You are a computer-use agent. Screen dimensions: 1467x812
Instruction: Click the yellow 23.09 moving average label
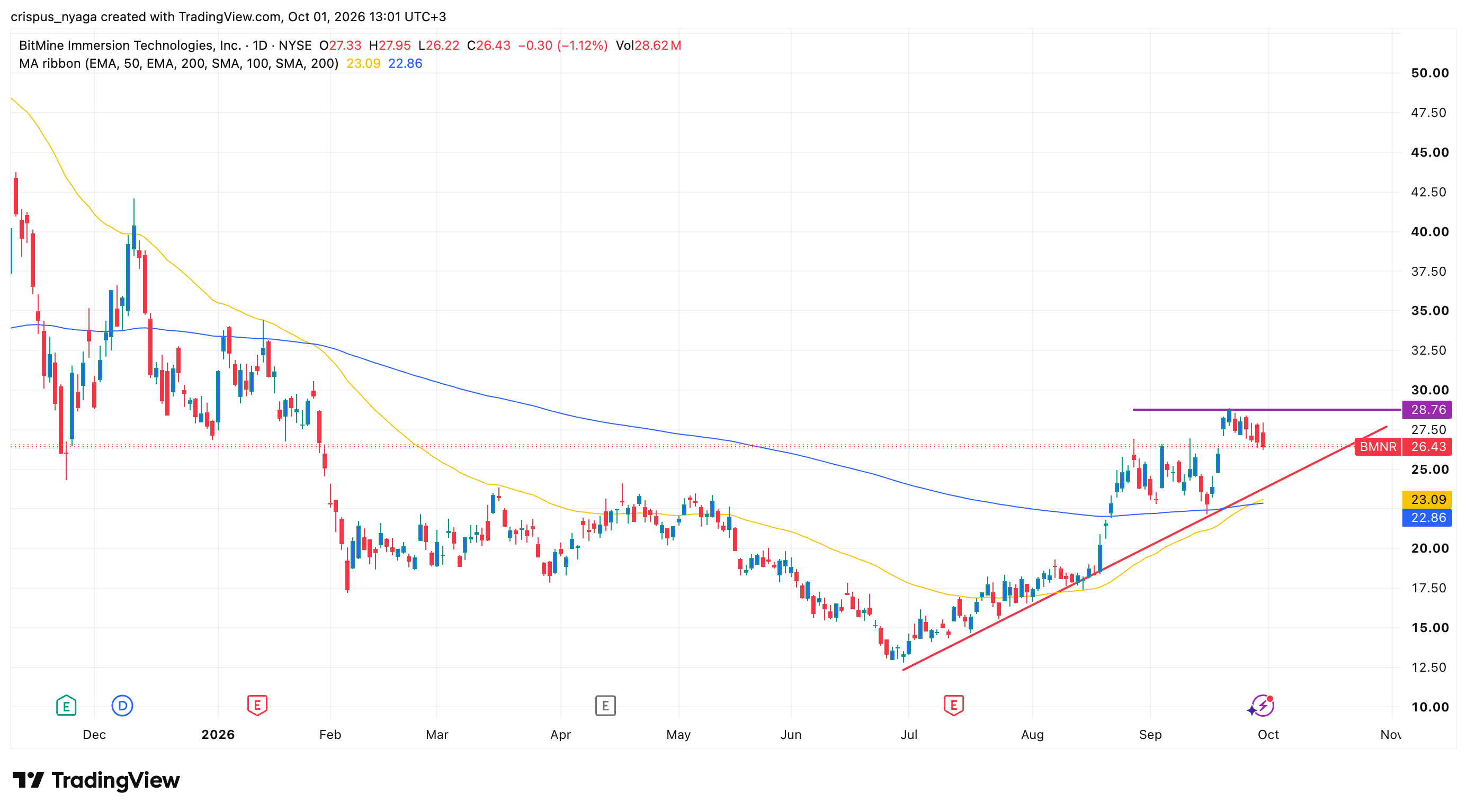click(1428, 499)
